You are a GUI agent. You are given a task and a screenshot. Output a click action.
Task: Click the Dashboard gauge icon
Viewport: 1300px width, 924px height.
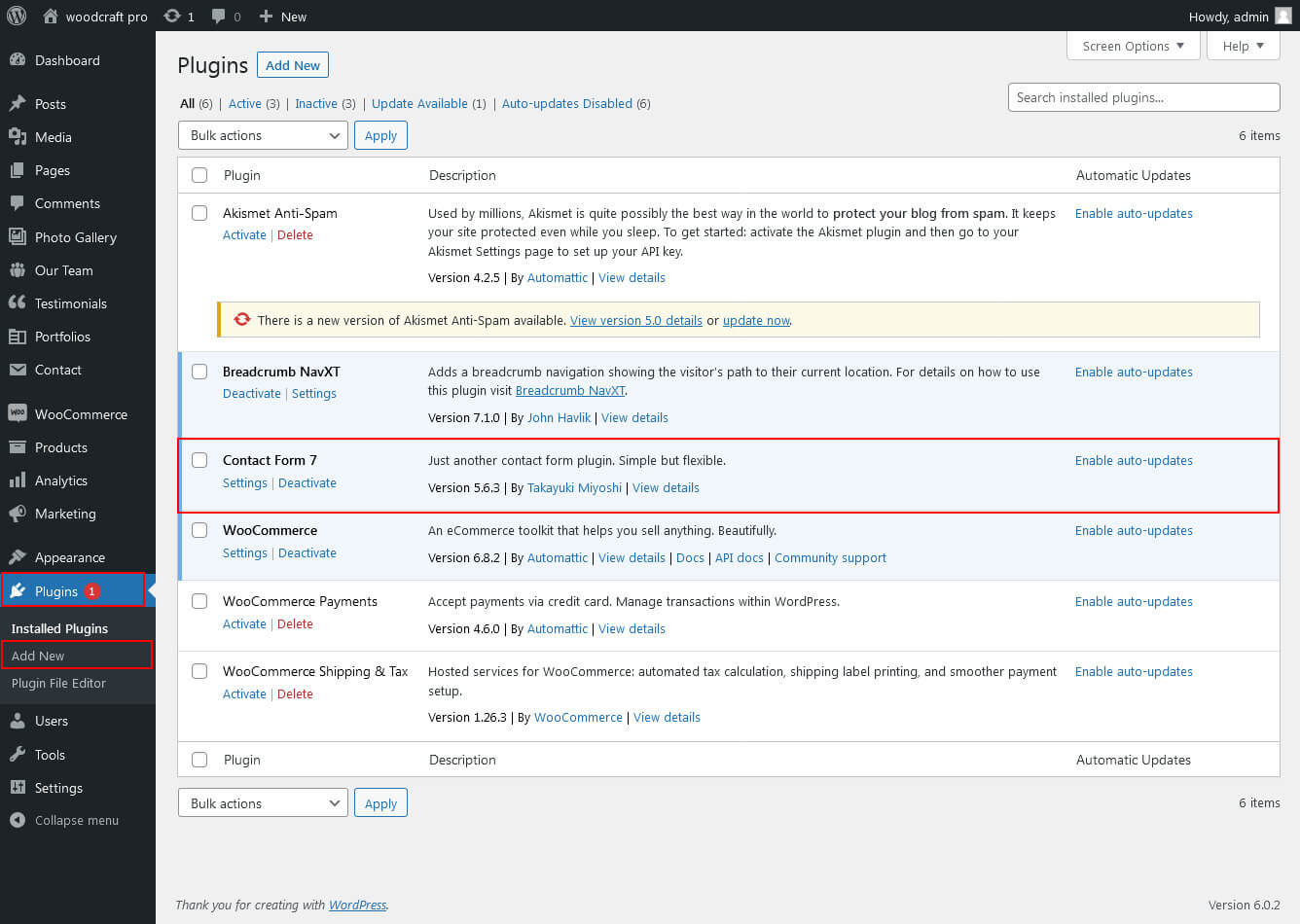point(18,60)
